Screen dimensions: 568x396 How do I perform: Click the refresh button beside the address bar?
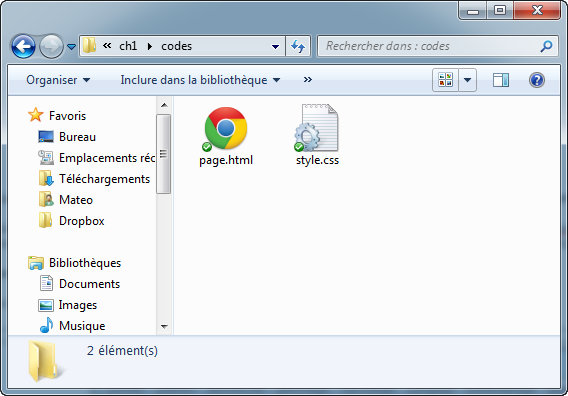point(298,46)
